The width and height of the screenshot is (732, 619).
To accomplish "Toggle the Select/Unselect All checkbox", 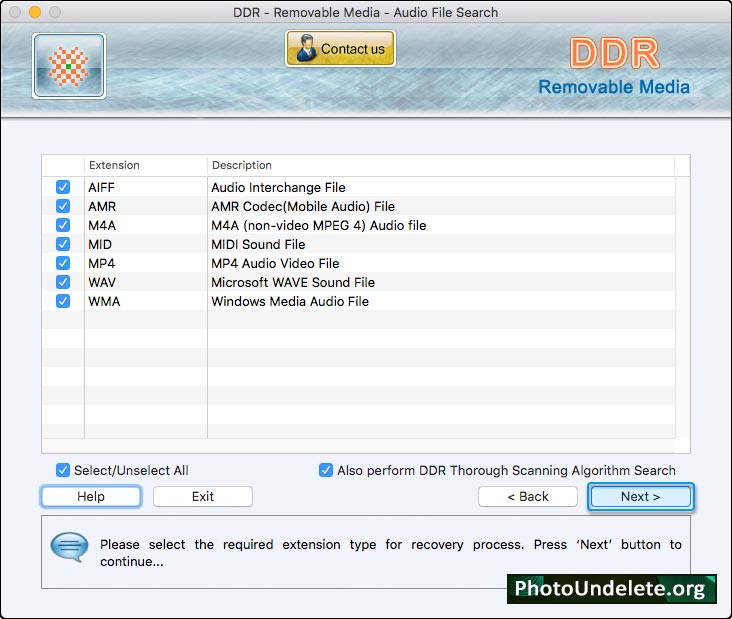I will (x=63, y=470).
